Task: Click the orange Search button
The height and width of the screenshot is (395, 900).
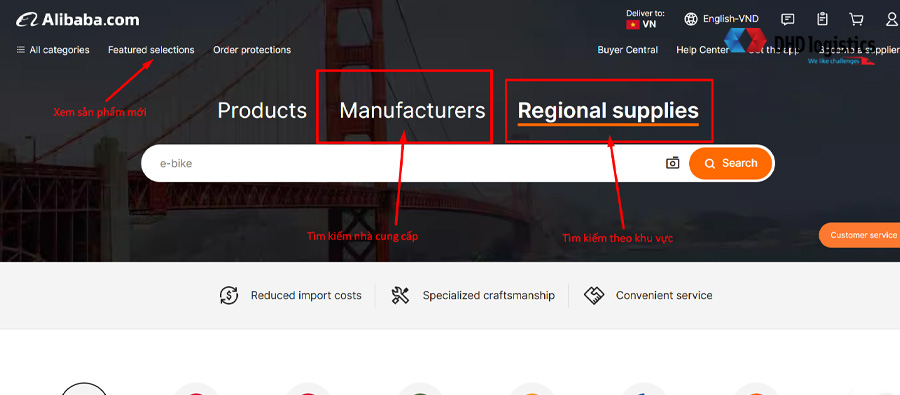Action: (731, 163)
